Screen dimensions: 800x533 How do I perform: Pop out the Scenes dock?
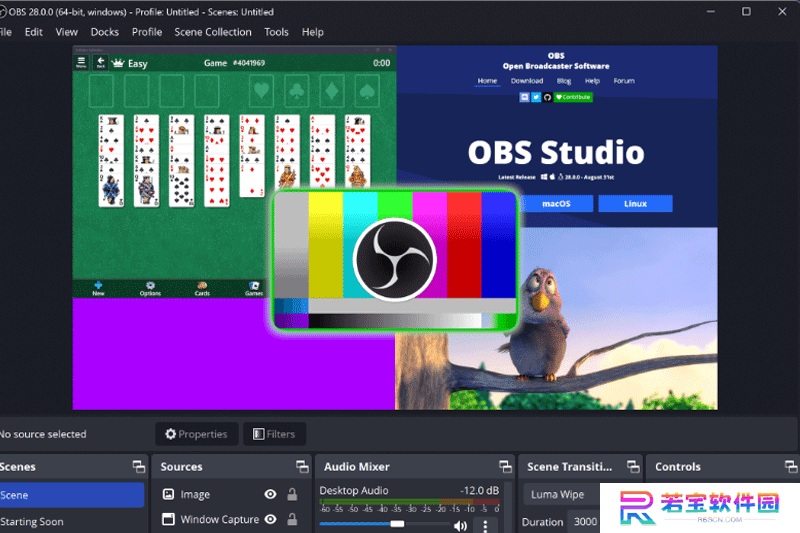point(139,466)
